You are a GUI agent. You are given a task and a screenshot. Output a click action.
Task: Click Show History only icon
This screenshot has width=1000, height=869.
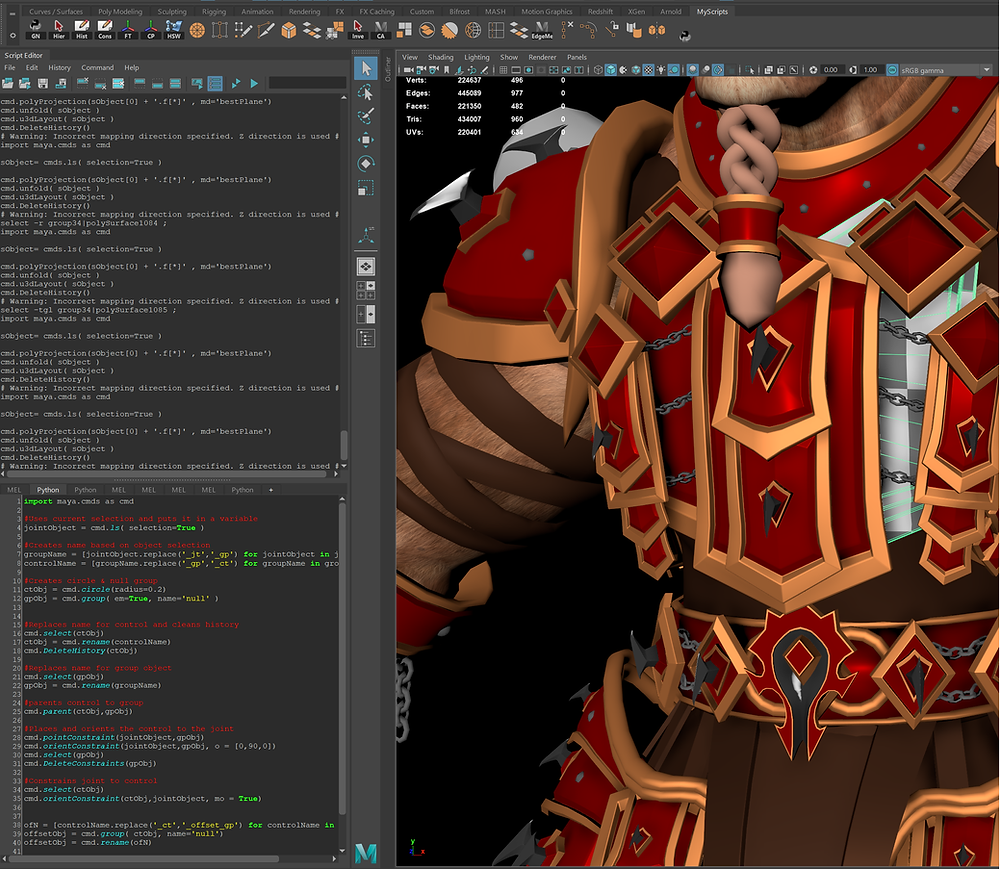tap(140, 83)
